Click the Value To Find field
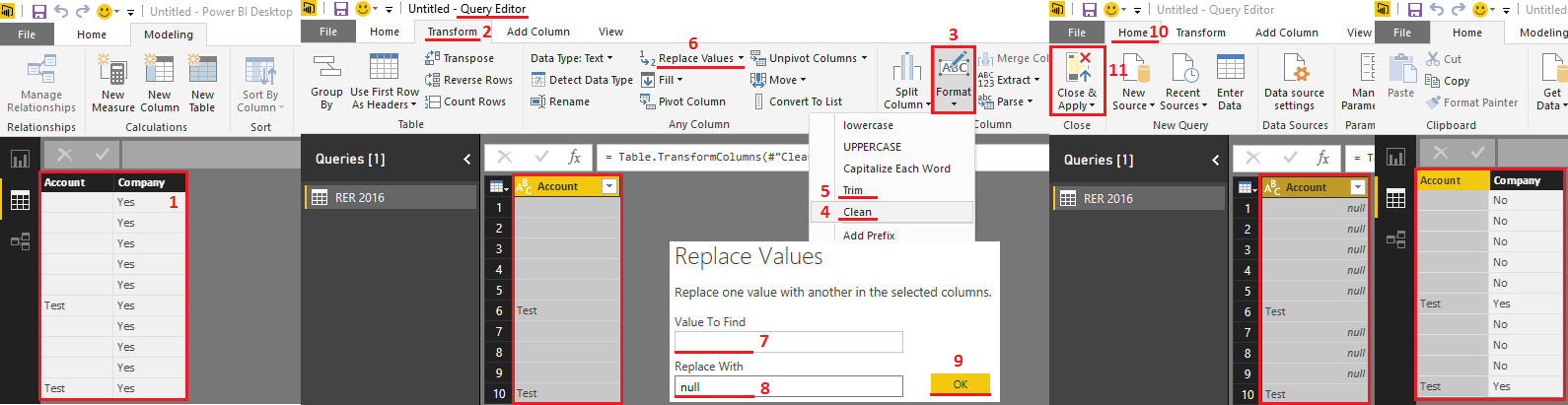The width and height of the screenshot is (1568, 405). (x=788, y=342)
